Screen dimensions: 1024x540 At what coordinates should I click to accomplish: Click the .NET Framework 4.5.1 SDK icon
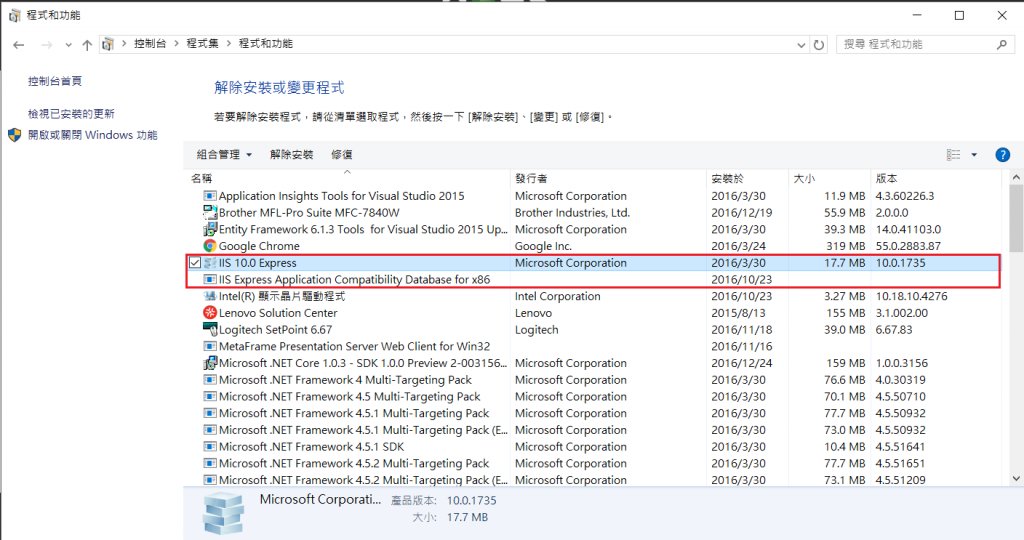click(x=210, y=447)
